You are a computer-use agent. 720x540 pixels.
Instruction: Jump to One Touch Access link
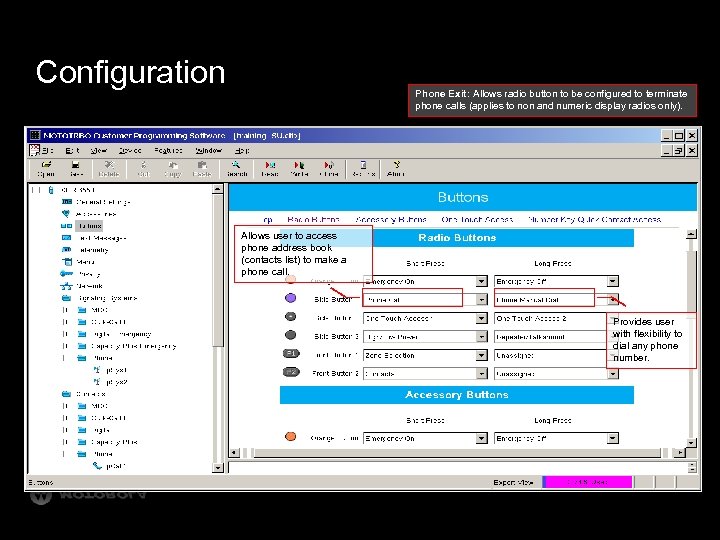477,219
